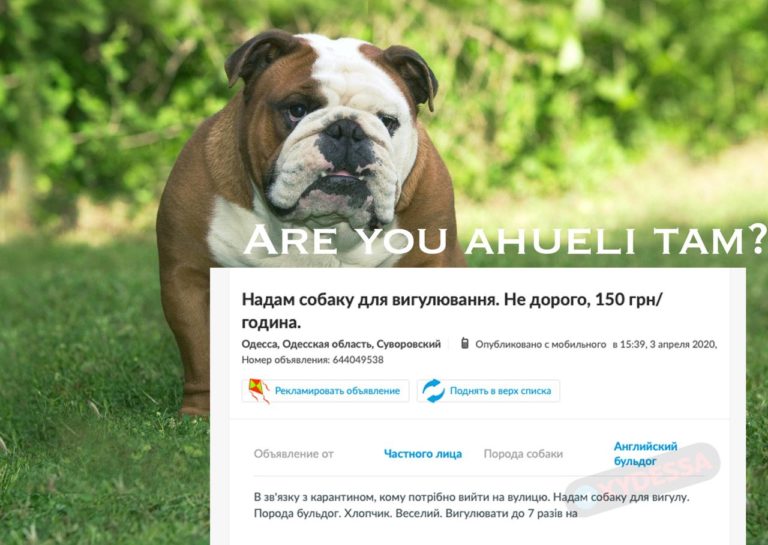Click the Are you ahueli tam caption
768x545 pixels.
click(504, 240)
